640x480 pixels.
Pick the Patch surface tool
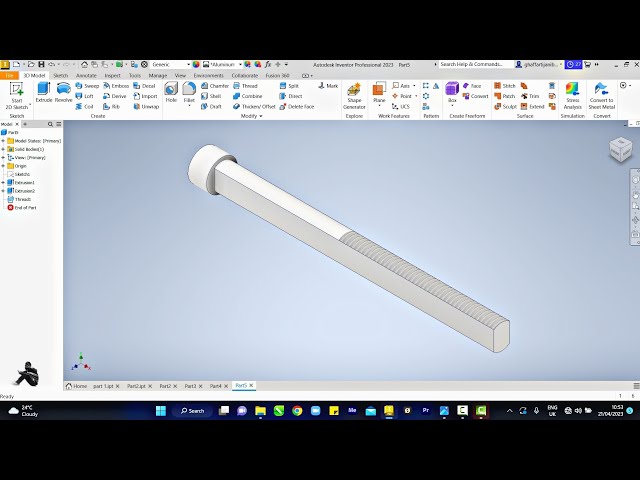(504, 96)
